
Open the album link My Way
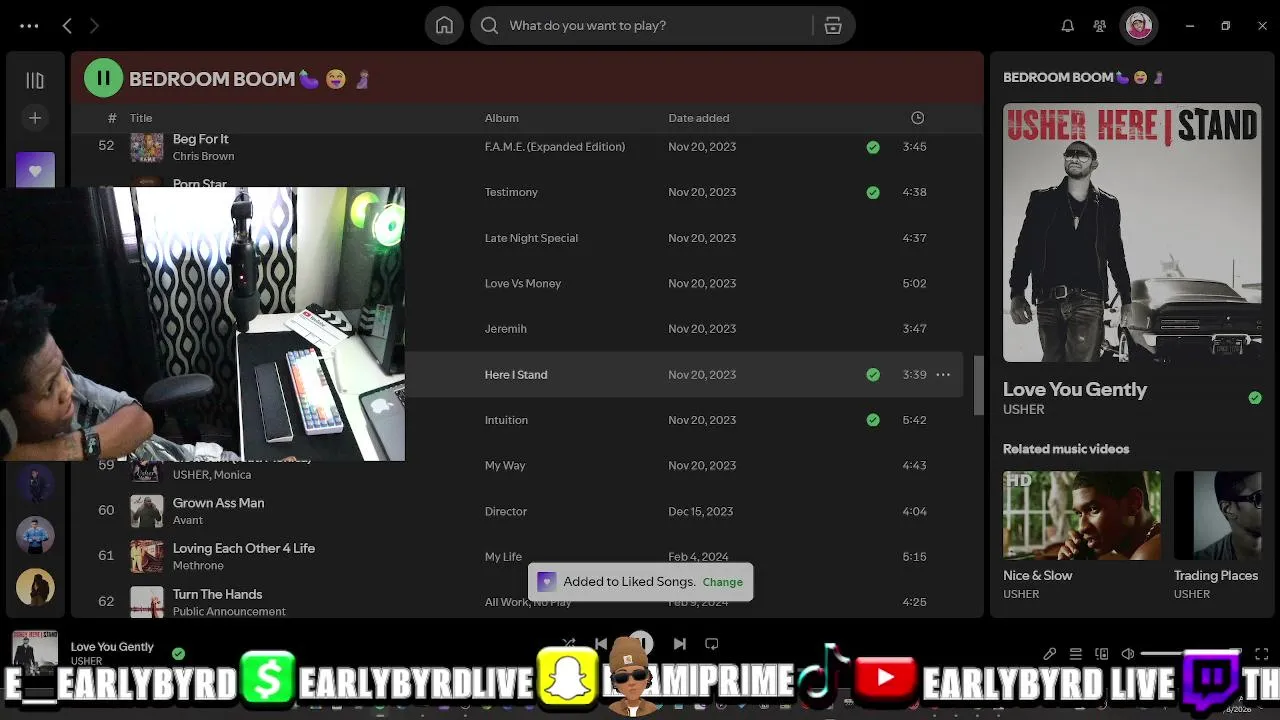click(x=505, y=465)
